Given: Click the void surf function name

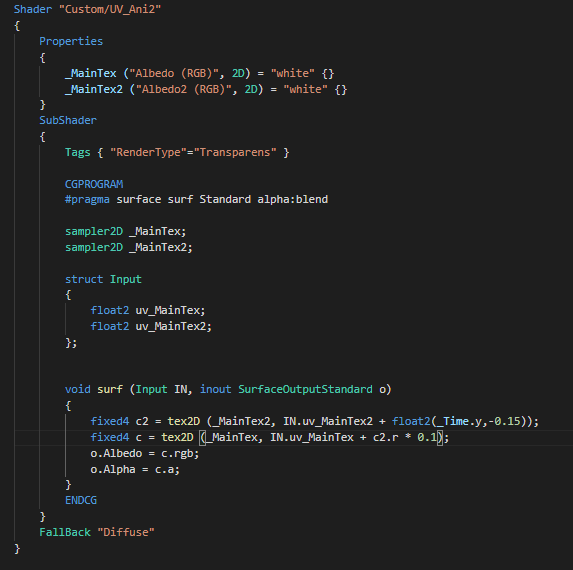Looking at the screenshot, I should [x=110, y=390].
